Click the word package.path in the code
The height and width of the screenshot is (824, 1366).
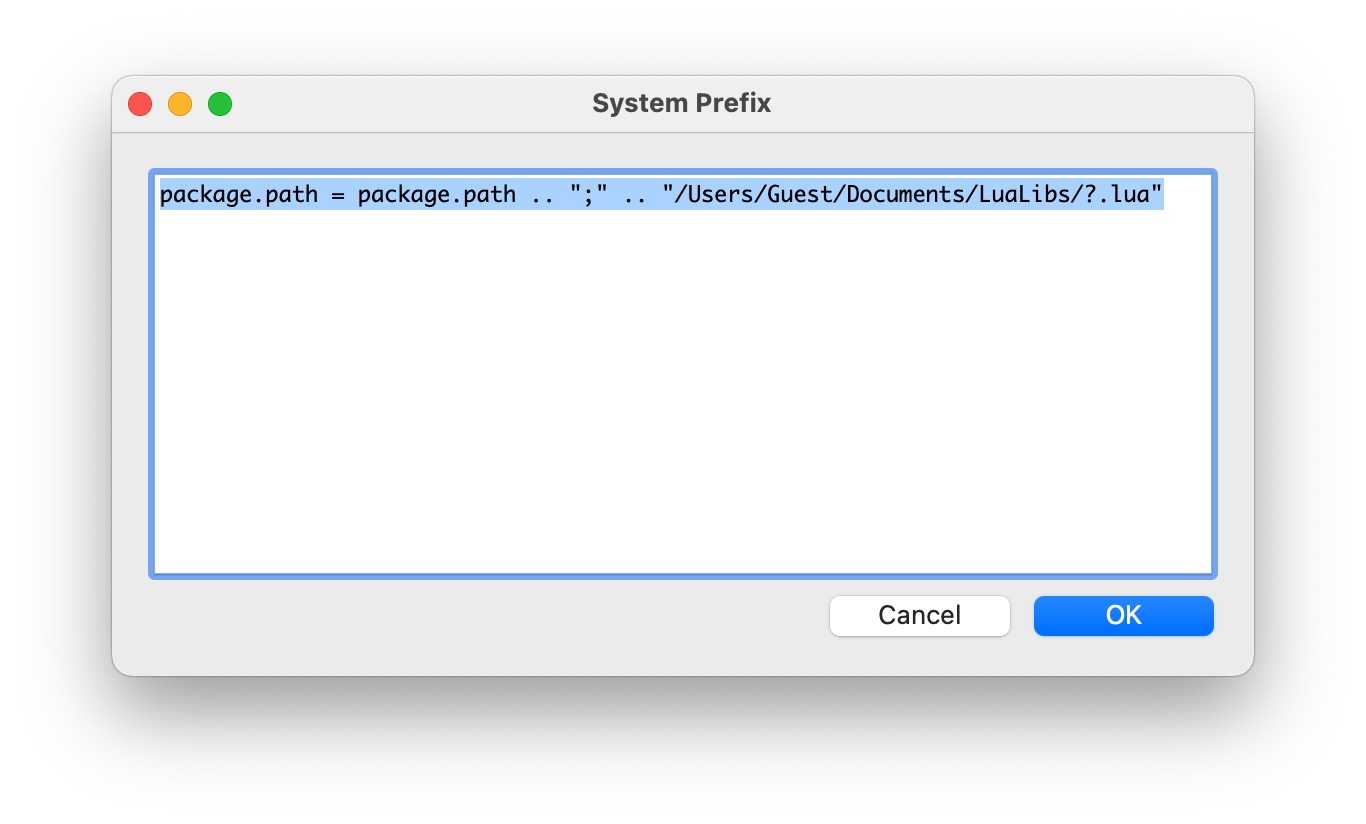[x=237, y=194]
